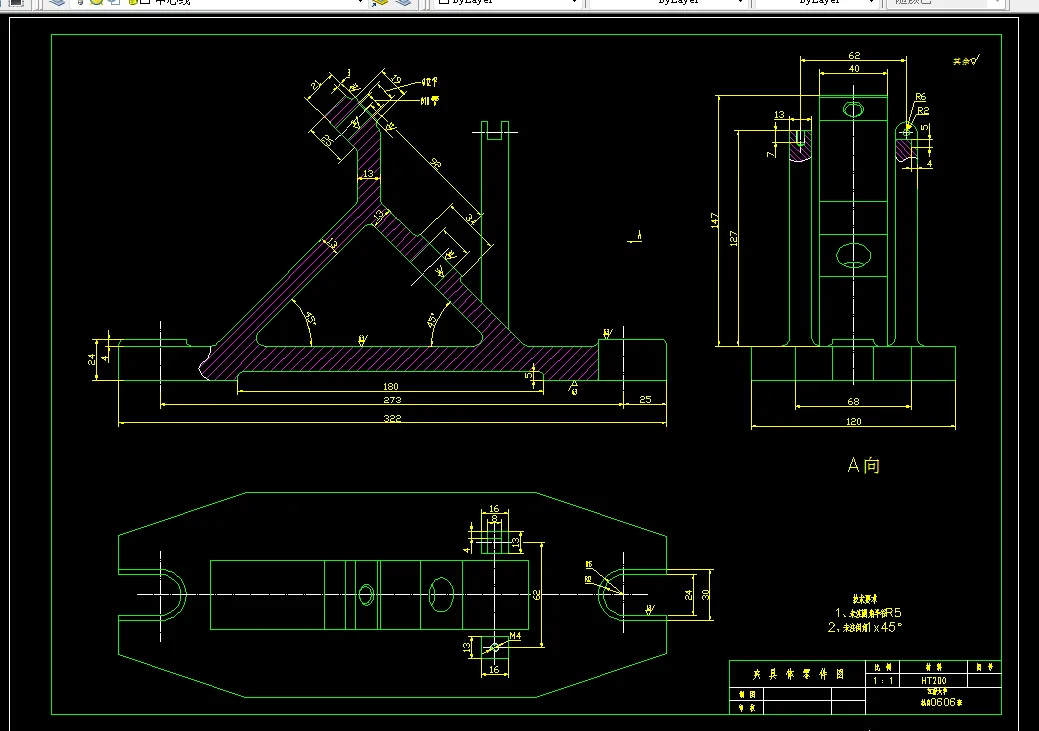Select the 24 slot dimension in top view
The image size is (1039, 731).
[x=688, y=595]
